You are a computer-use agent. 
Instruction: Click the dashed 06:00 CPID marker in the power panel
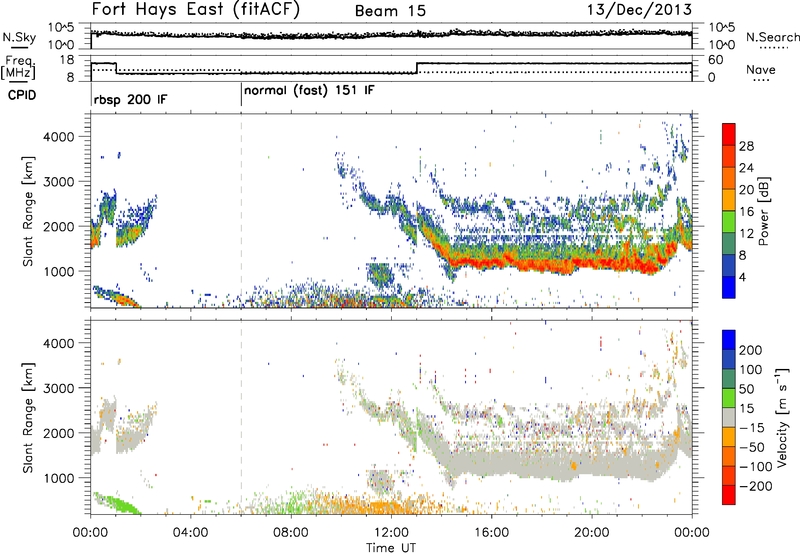pos(241,211)
